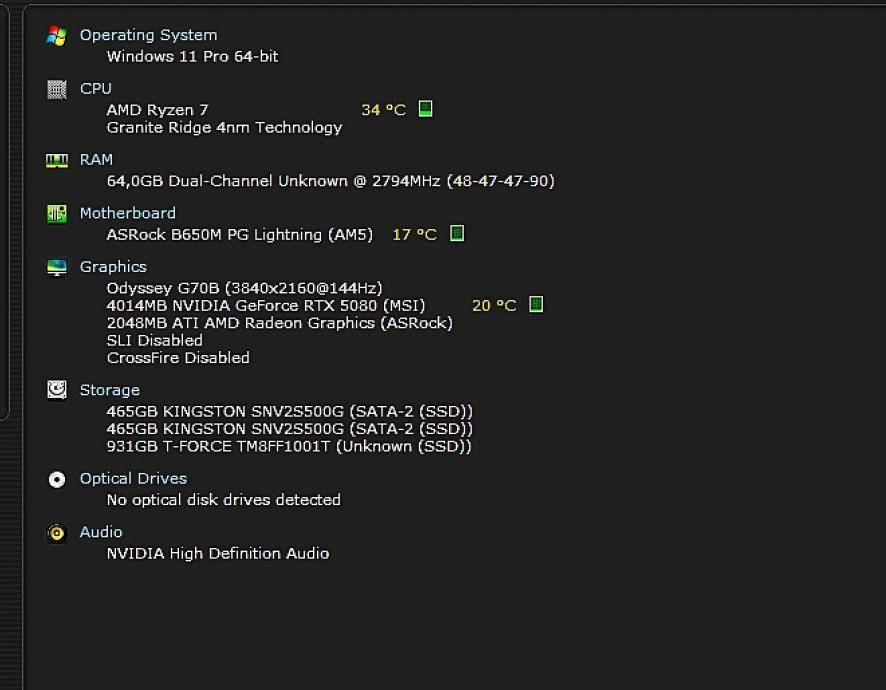Select the Odyssey G70B monitor line
Screen dimensions: 886x690
point(245,288)
